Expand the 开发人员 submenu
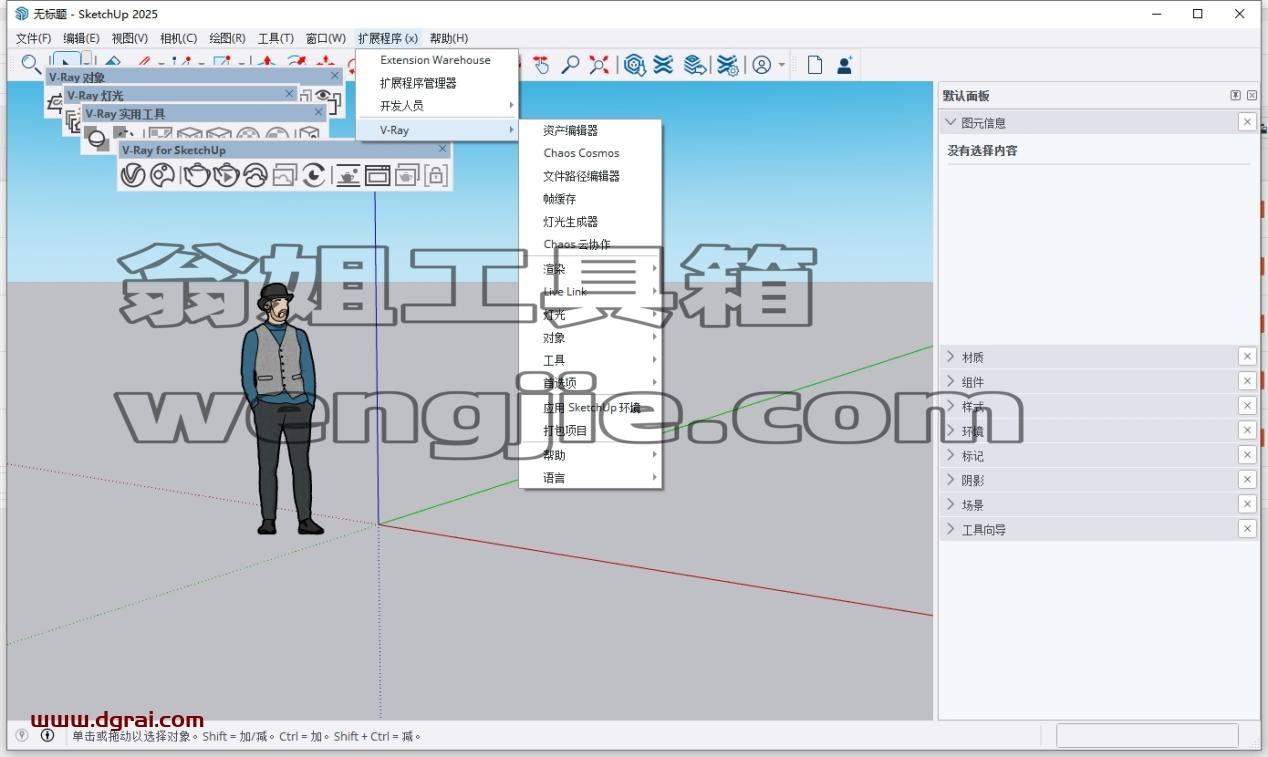 438,105
